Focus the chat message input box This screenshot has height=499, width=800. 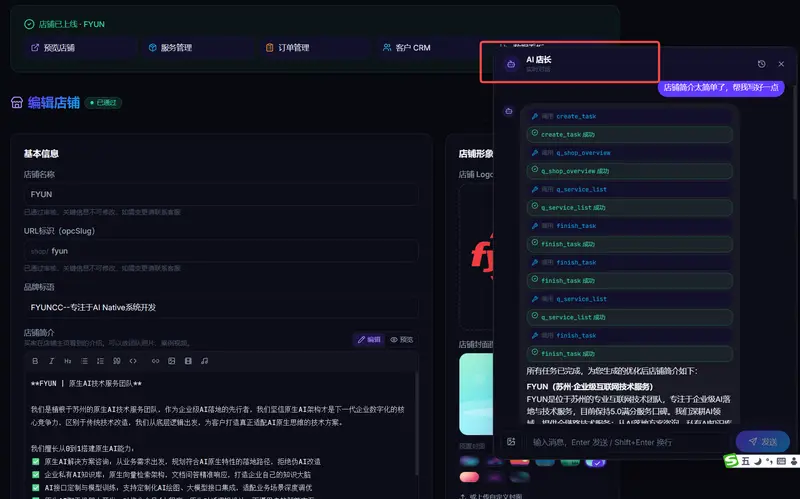pos(627,442)
